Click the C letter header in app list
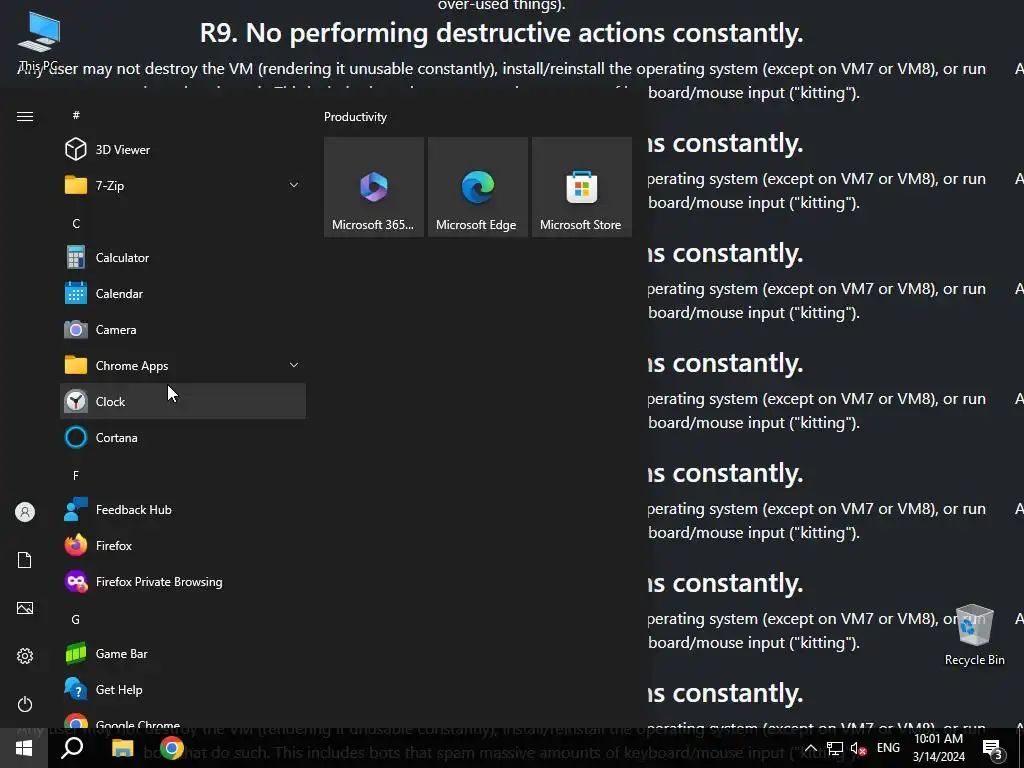 pyautogui.click(x=76, y=223)
